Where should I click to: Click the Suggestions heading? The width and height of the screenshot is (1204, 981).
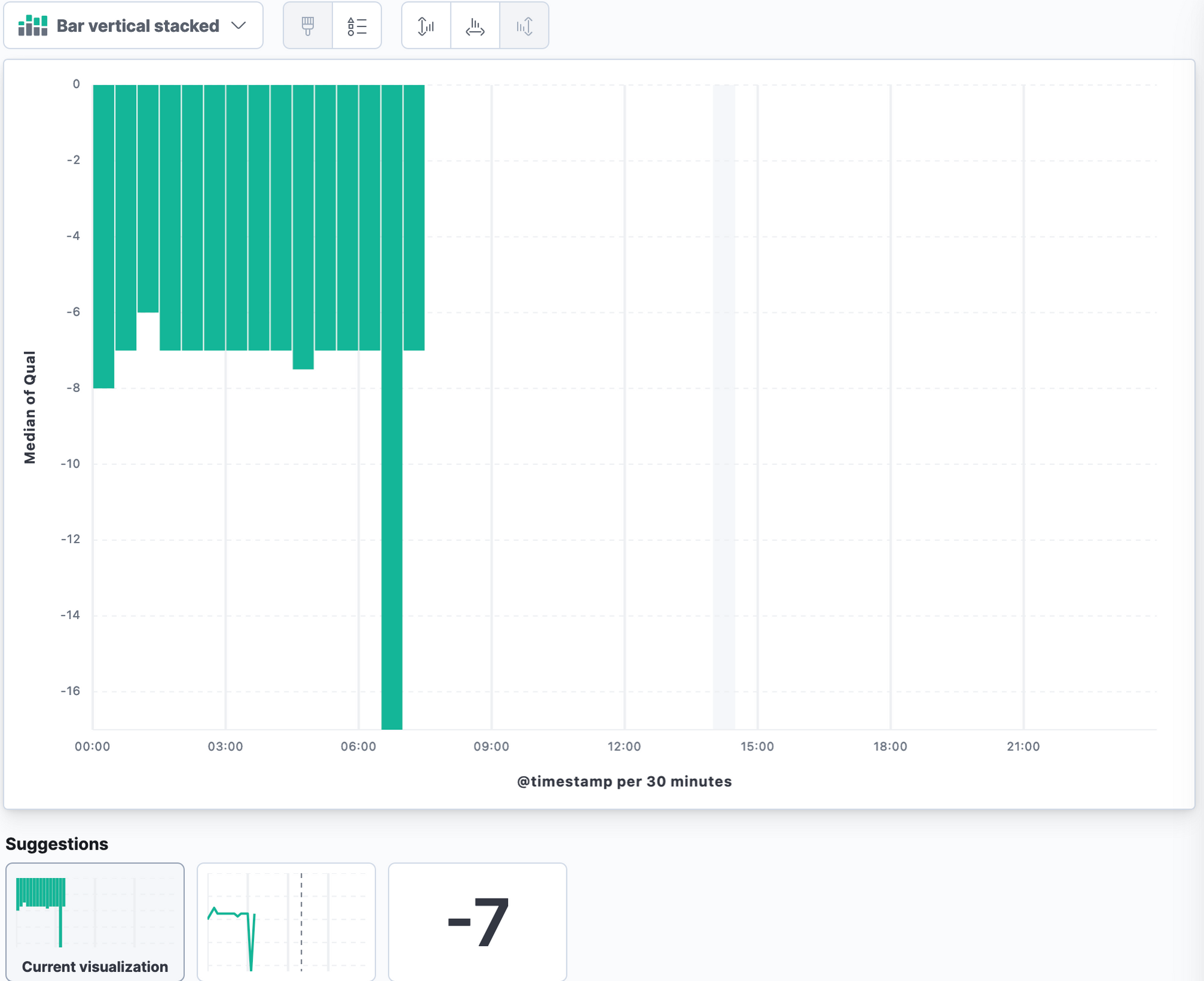(x=57, y=844)
